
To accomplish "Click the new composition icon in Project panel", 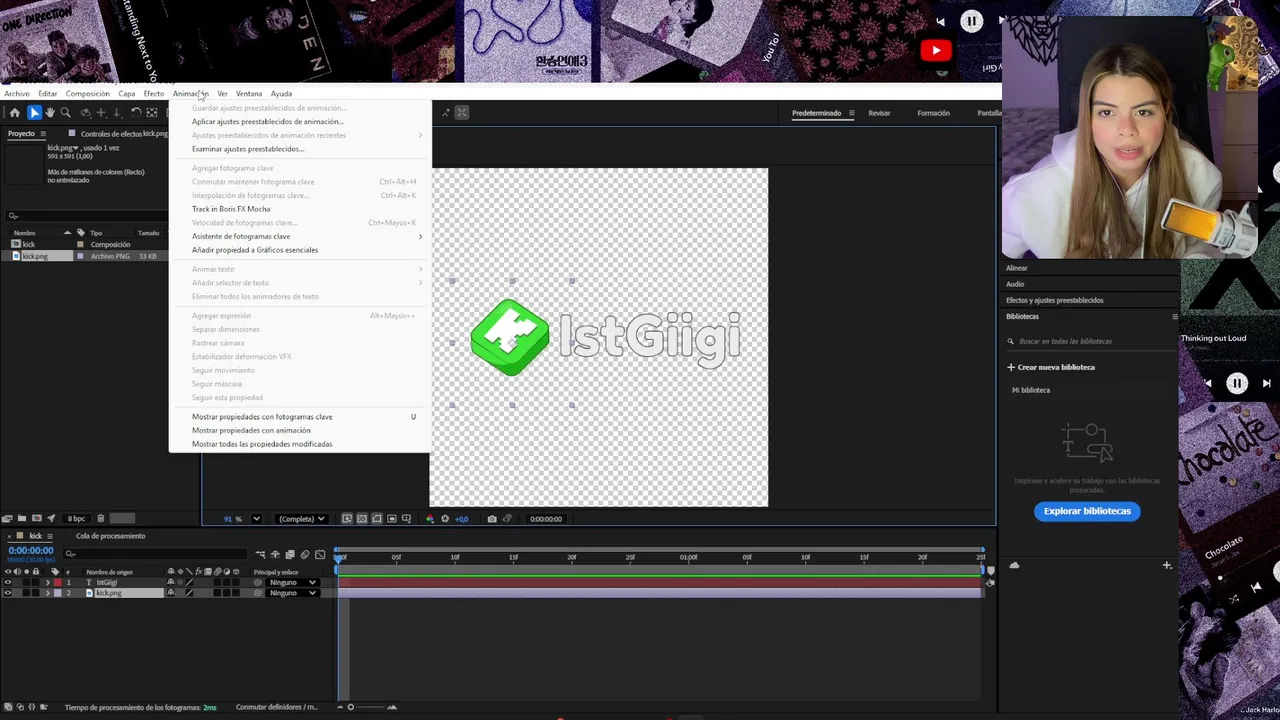I will pyautogui.click(x=37, y=518).
